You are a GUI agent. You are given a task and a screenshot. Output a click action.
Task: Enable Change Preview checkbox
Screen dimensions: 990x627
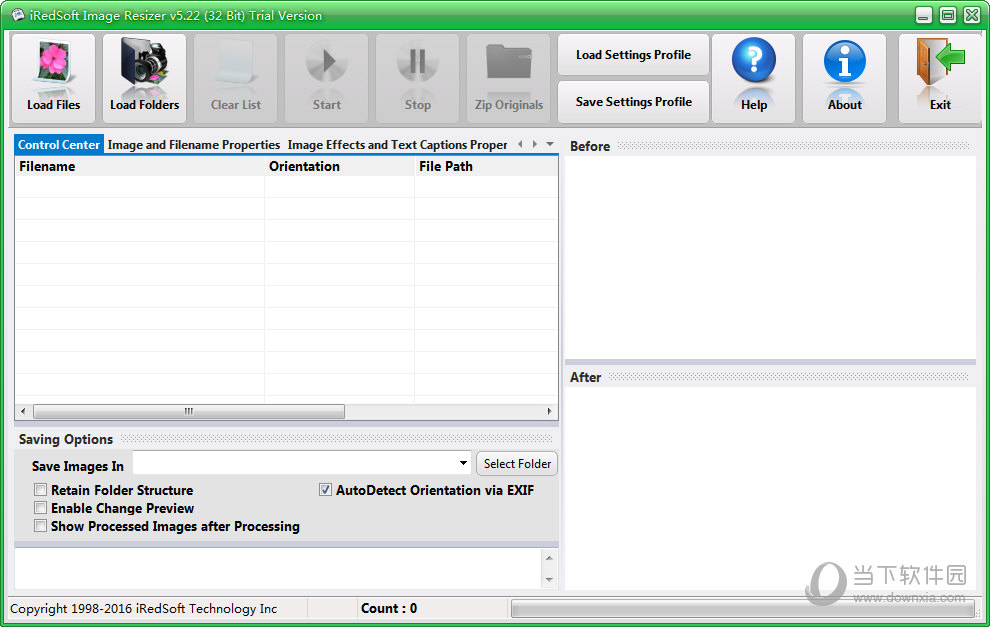point(40,508)
